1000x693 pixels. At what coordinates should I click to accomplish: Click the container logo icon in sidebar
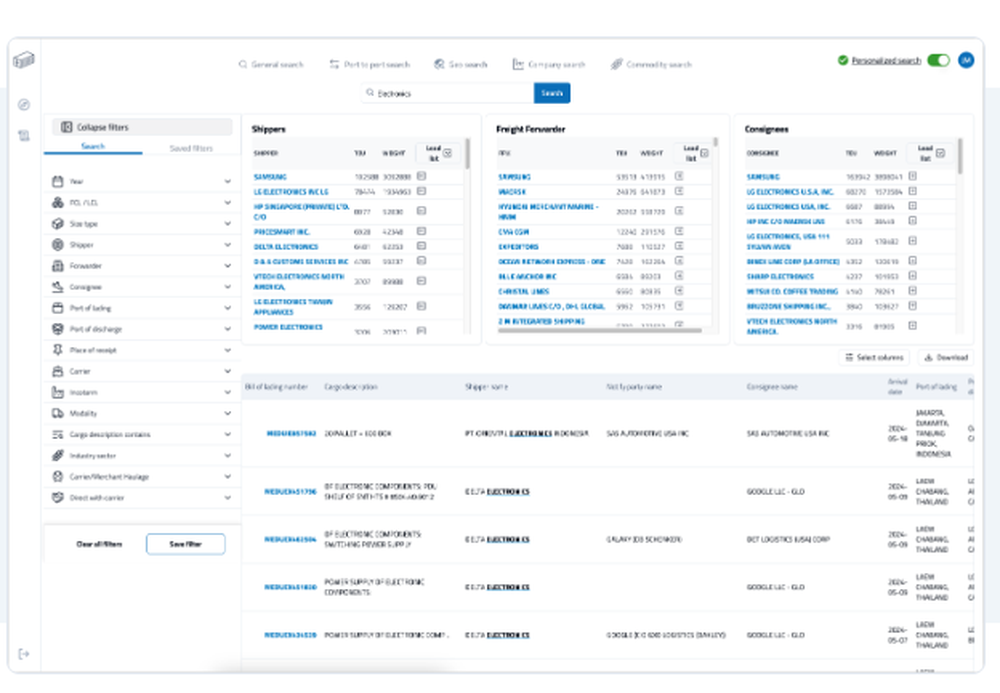tap(24, 60)
